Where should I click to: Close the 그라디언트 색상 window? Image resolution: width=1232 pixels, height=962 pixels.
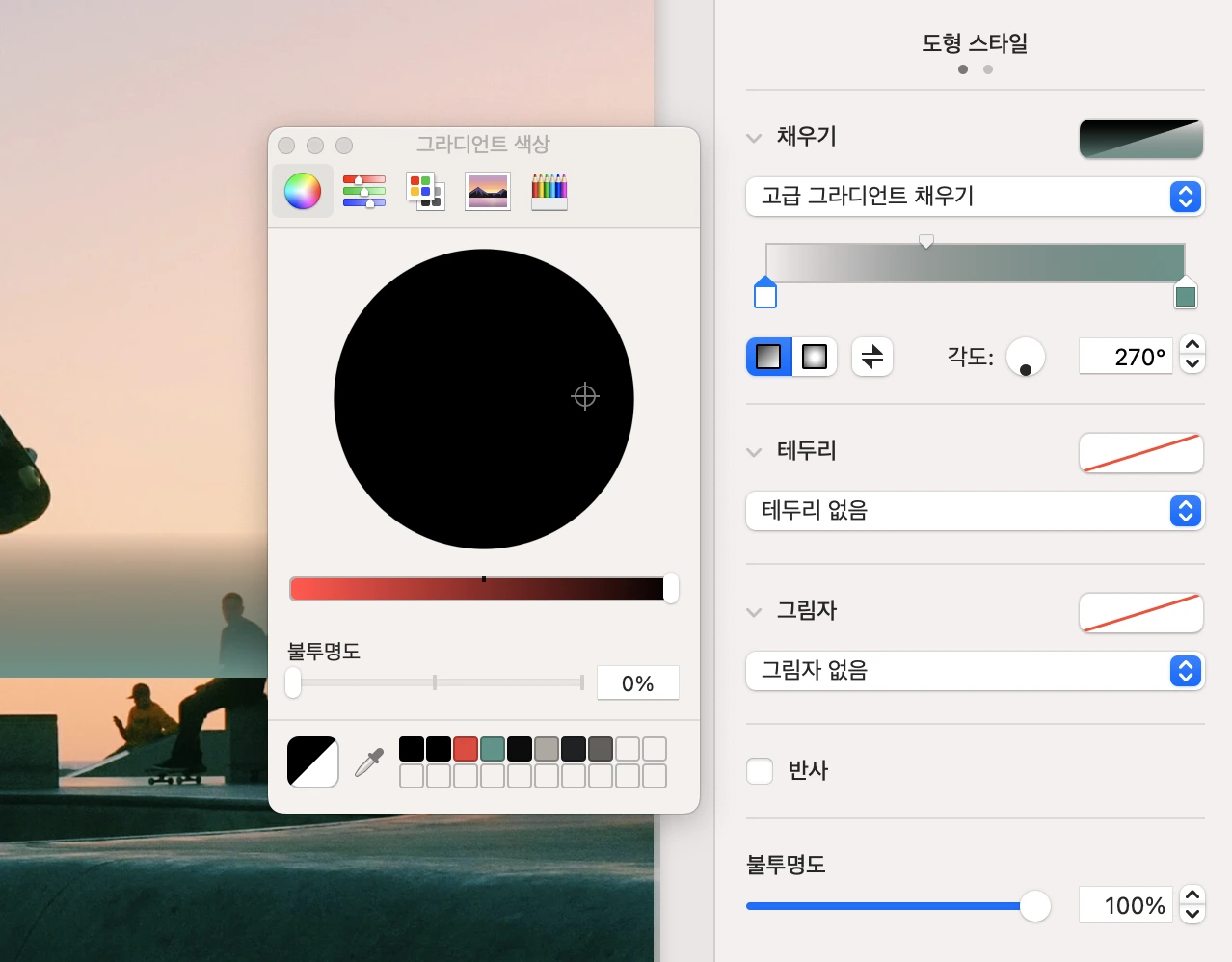pyautogui.click(x=286, y=146)
